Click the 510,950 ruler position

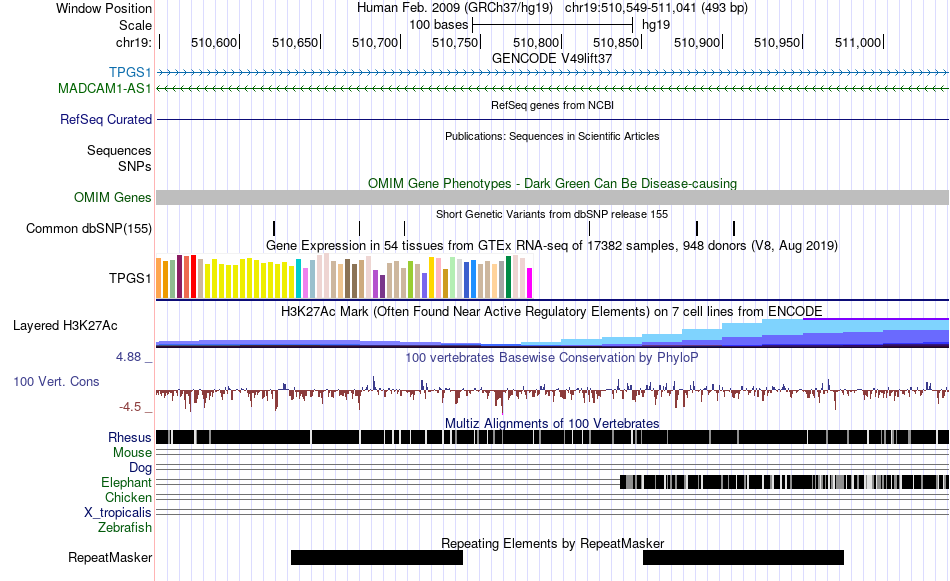tap(777, 42)
